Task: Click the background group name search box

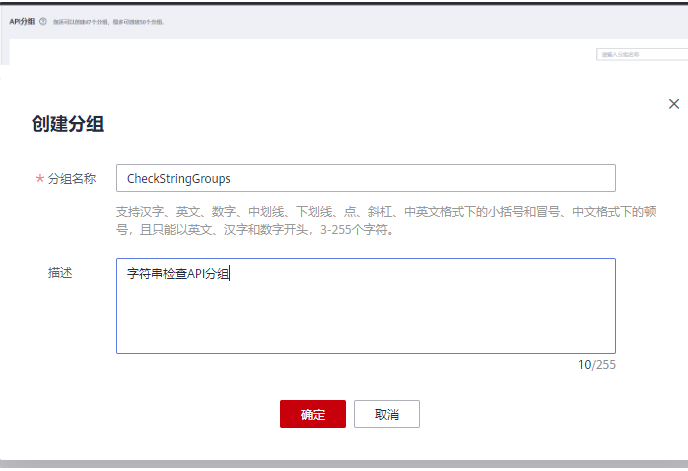Action: (642, 54)
